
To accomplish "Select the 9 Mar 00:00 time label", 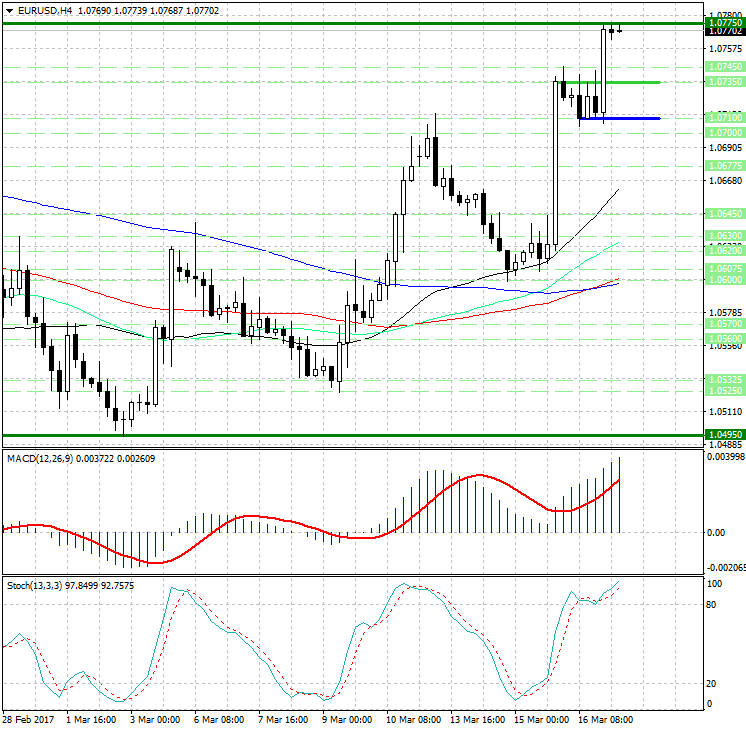I will [x=347, y=720].
